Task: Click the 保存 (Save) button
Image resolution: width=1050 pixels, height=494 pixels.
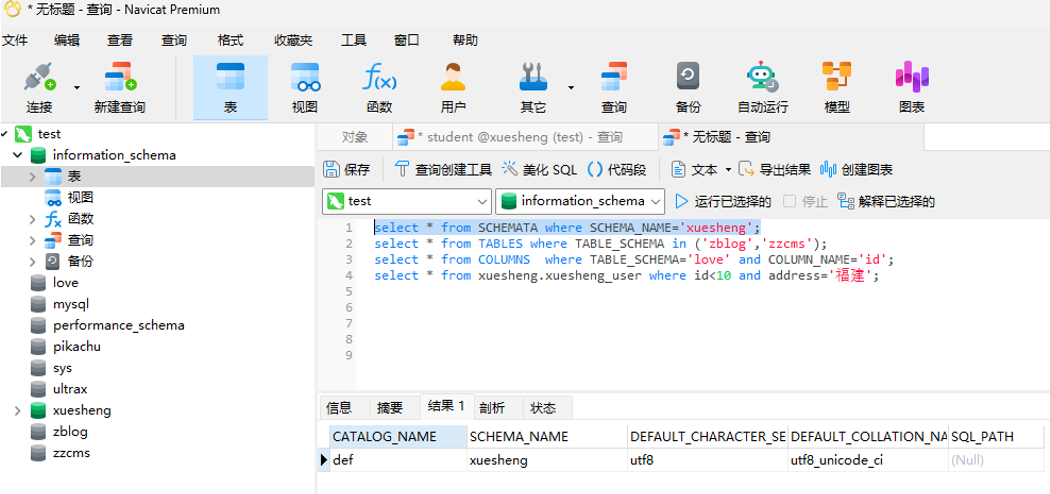Action: [347, 170]
